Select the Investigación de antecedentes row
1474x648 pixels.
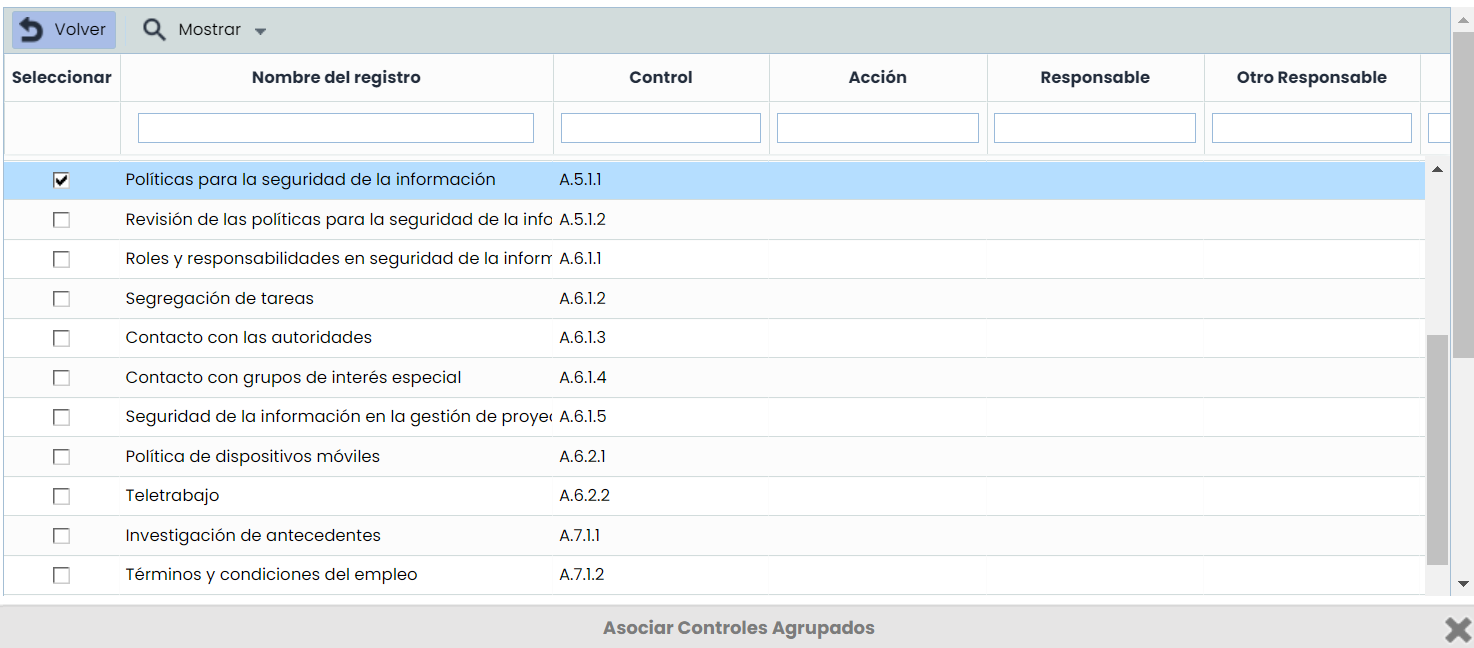pos(253,536)
